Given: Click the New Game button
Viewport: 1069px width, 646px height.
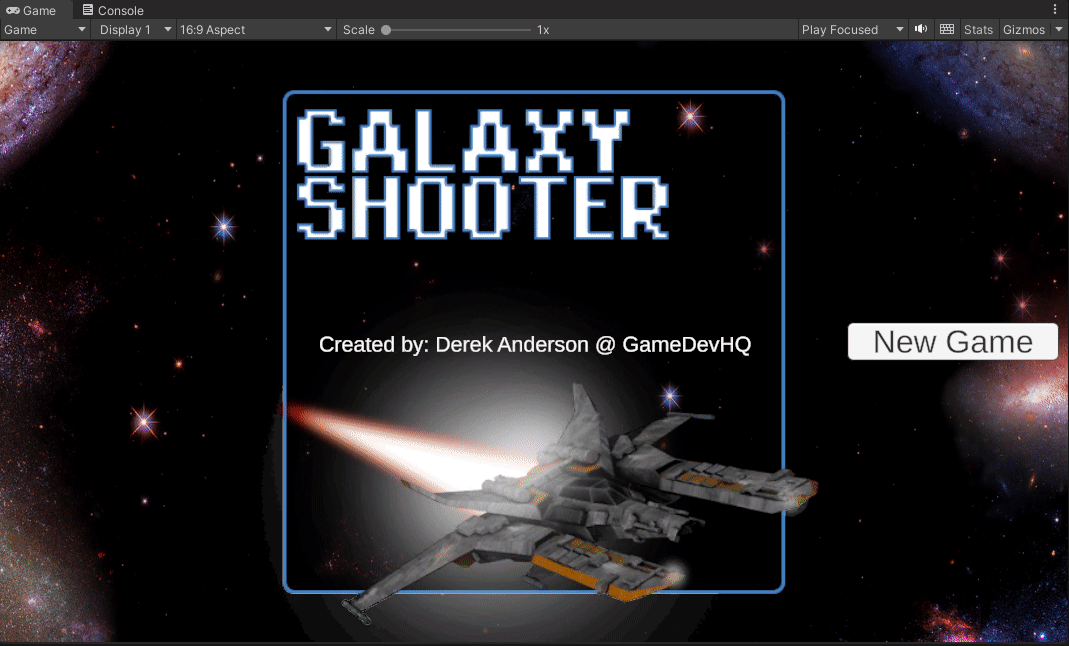Looking at the screenshot, I should coord(952,341).
